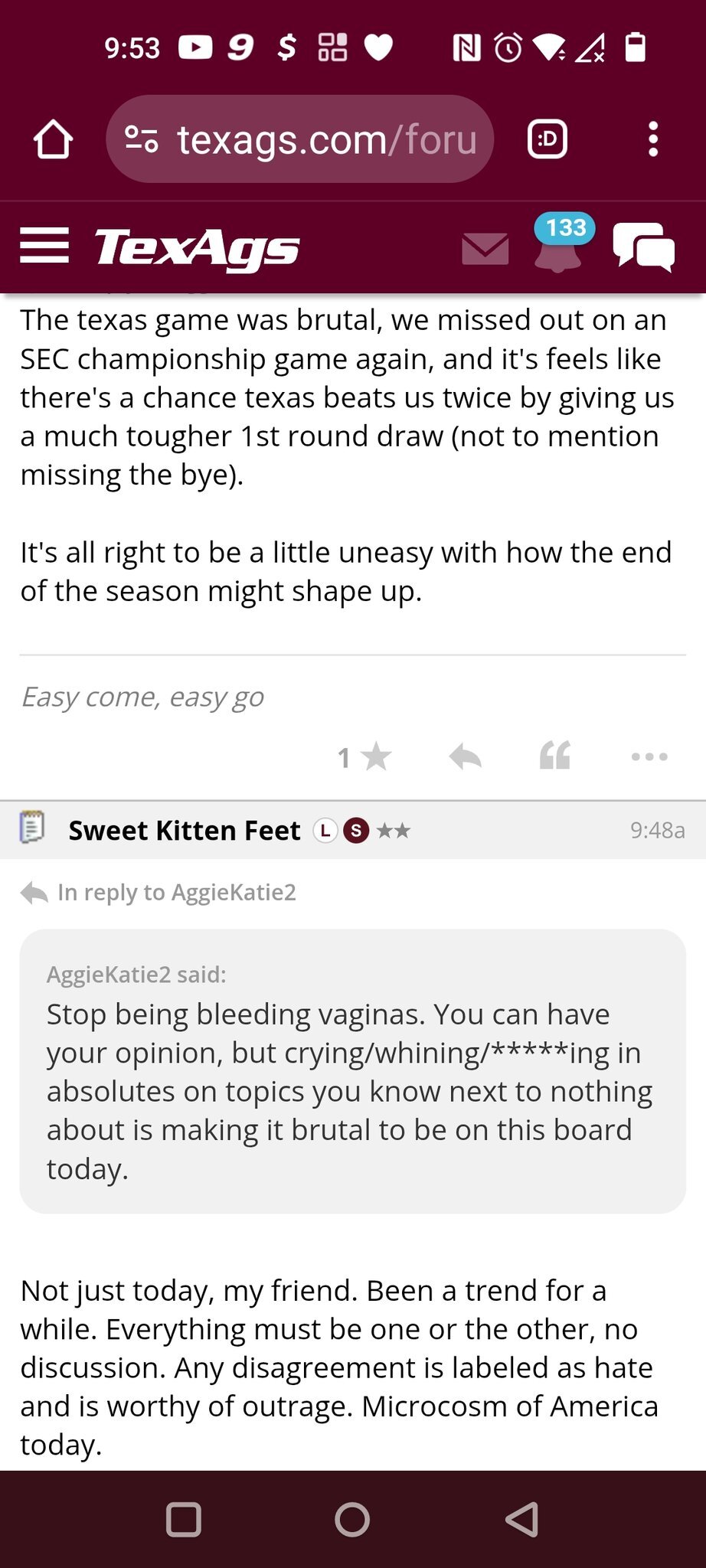The width and height of the screenshot is (706, 1568).
Task: Reply to the post with arrow icon
Action: [x=465, y=756]
